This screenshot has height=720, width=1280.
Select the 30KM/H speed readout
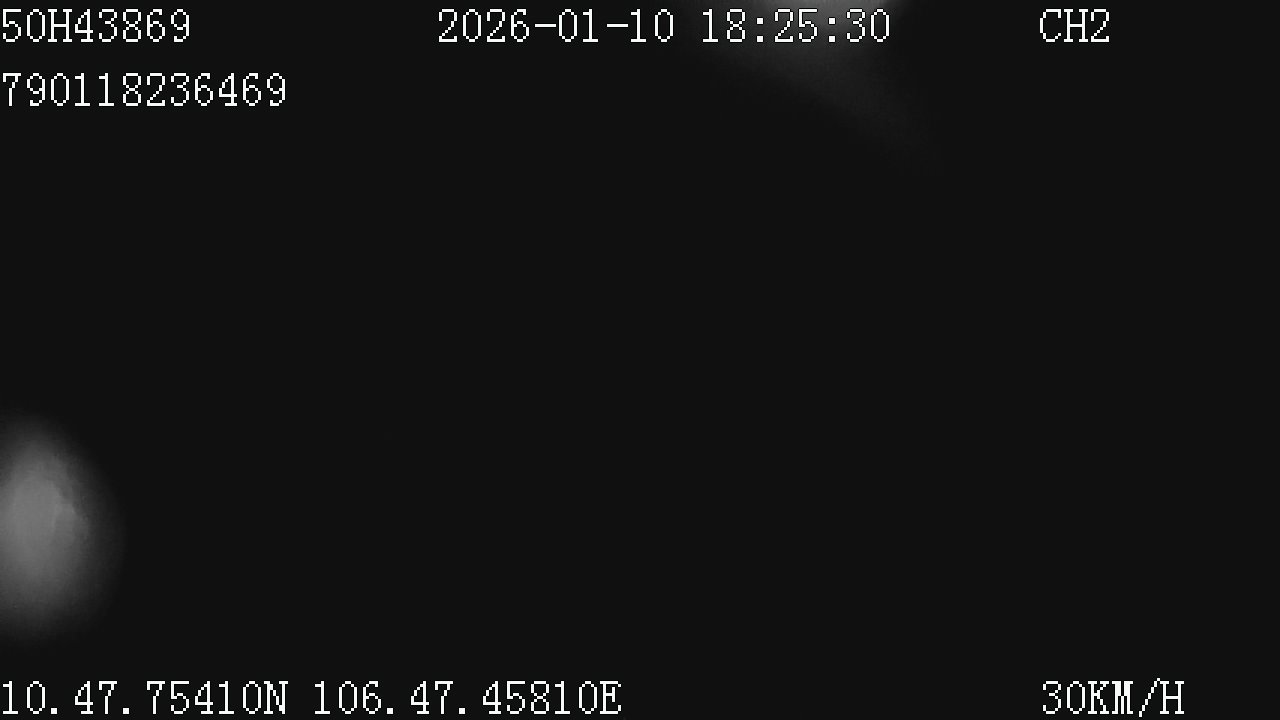click(1112, 698)
